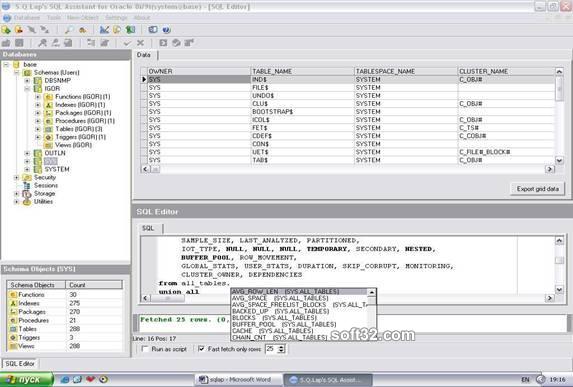Click the icon next to Indexes (IGOR)
The width and height of the screenshot is (573, 387).
(x=49, y=105)
